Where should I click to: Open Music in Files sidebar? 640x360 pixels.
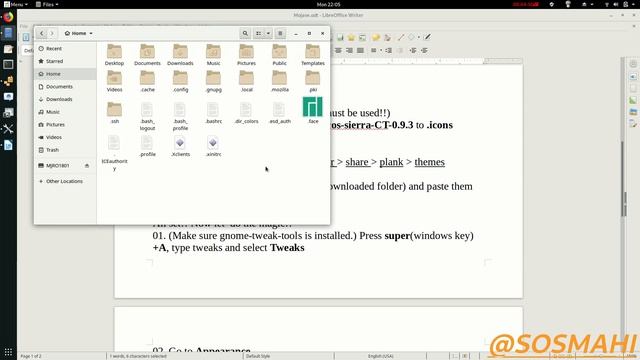click(x=65, y=112)
